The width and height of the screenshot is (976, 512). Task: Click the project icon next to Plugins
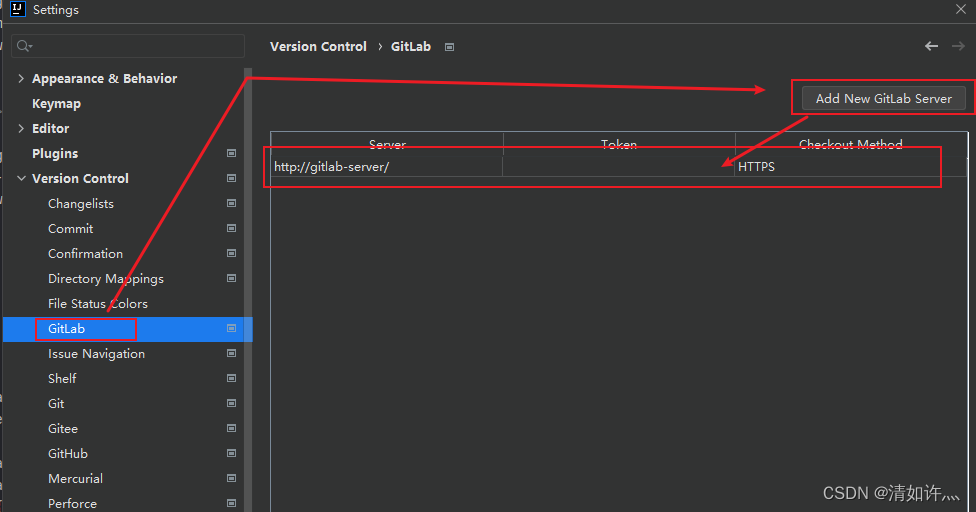pyautogui.click(x=232, y=153)
